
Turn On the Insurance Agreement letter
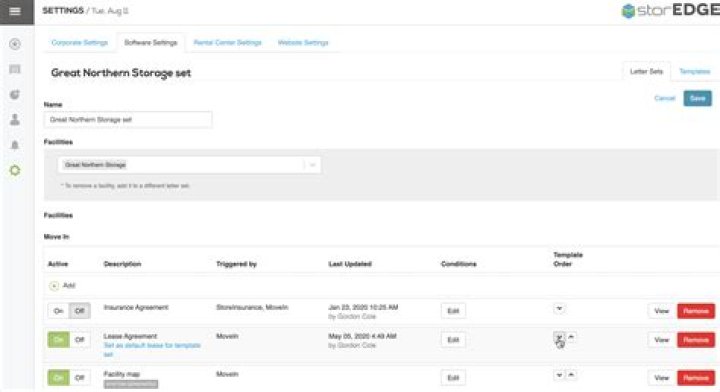[x=58, y=311]
